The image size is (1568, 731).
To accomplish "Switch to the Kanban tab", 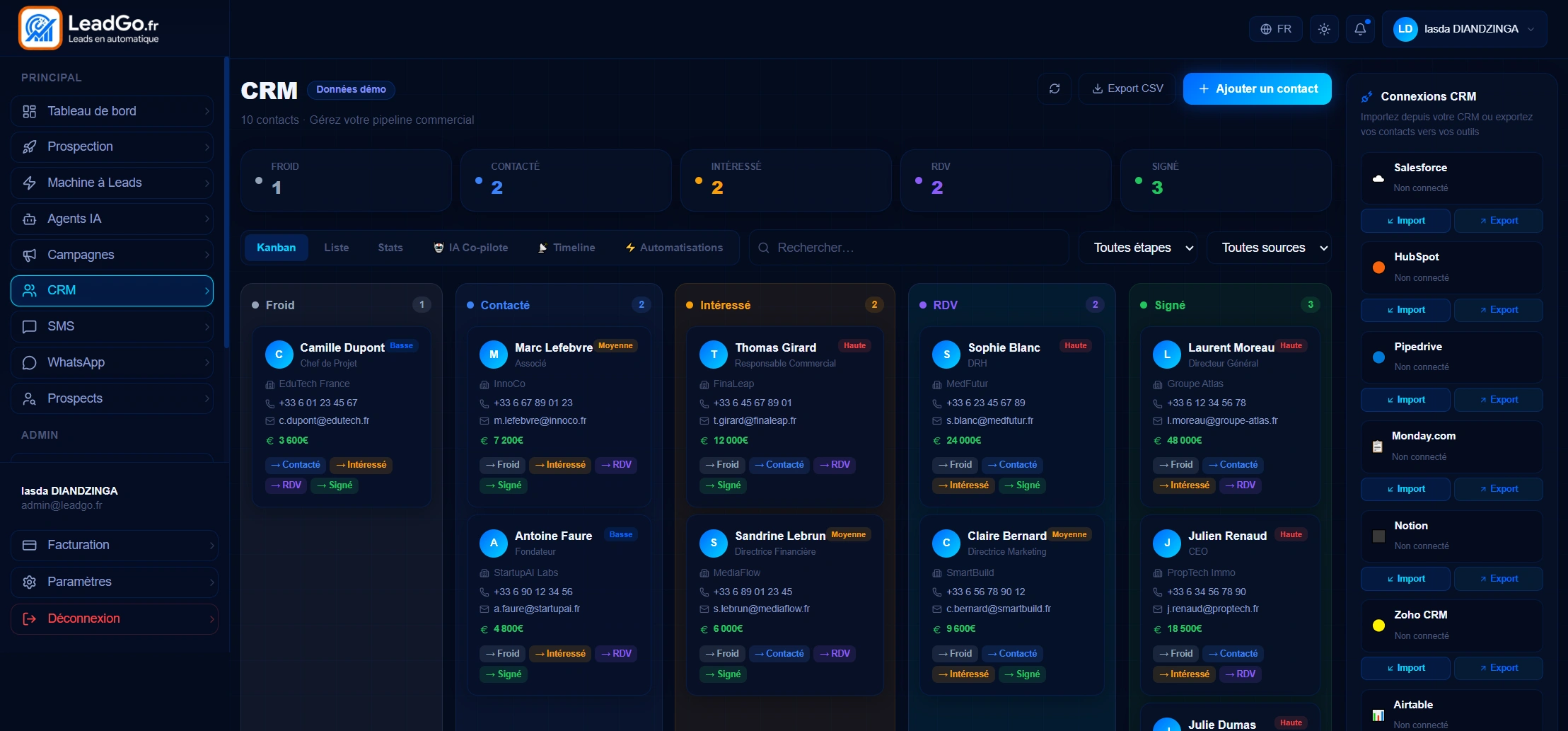I will (x=277, y=248).
